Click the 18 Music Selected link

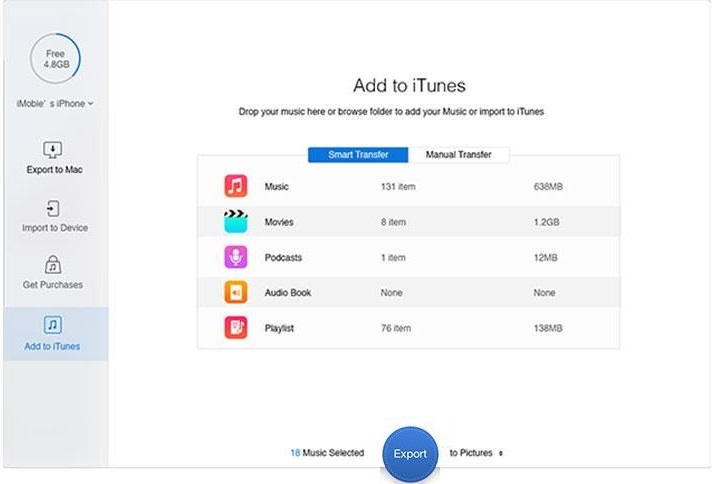click(x=327, y=453)
